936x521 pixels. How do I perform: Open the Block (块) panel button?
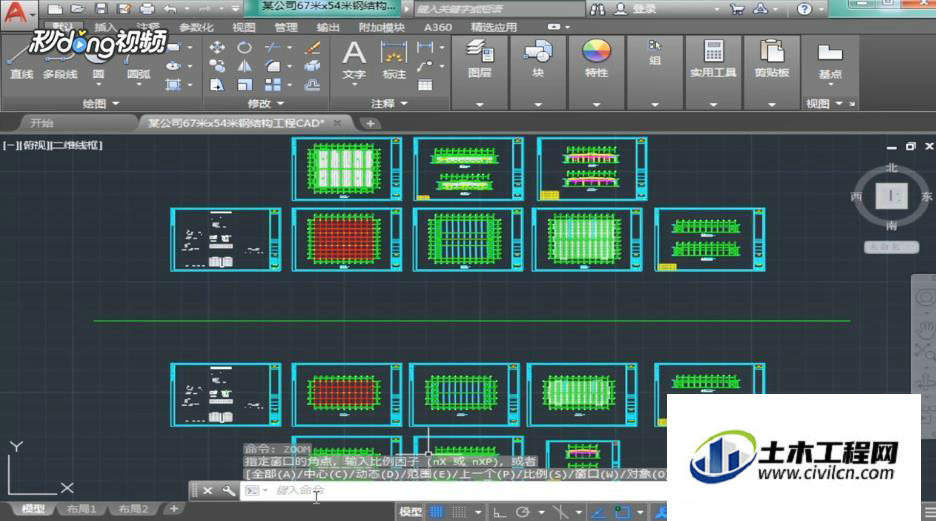[x=538, y=60]
